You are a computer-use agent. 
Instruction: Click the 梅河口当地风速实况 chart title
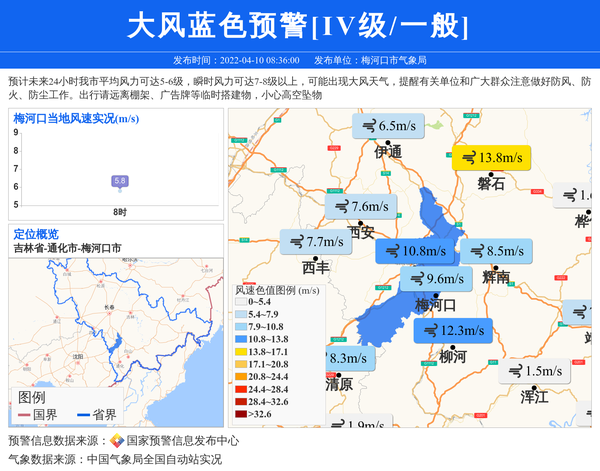[x=76, y=119]
